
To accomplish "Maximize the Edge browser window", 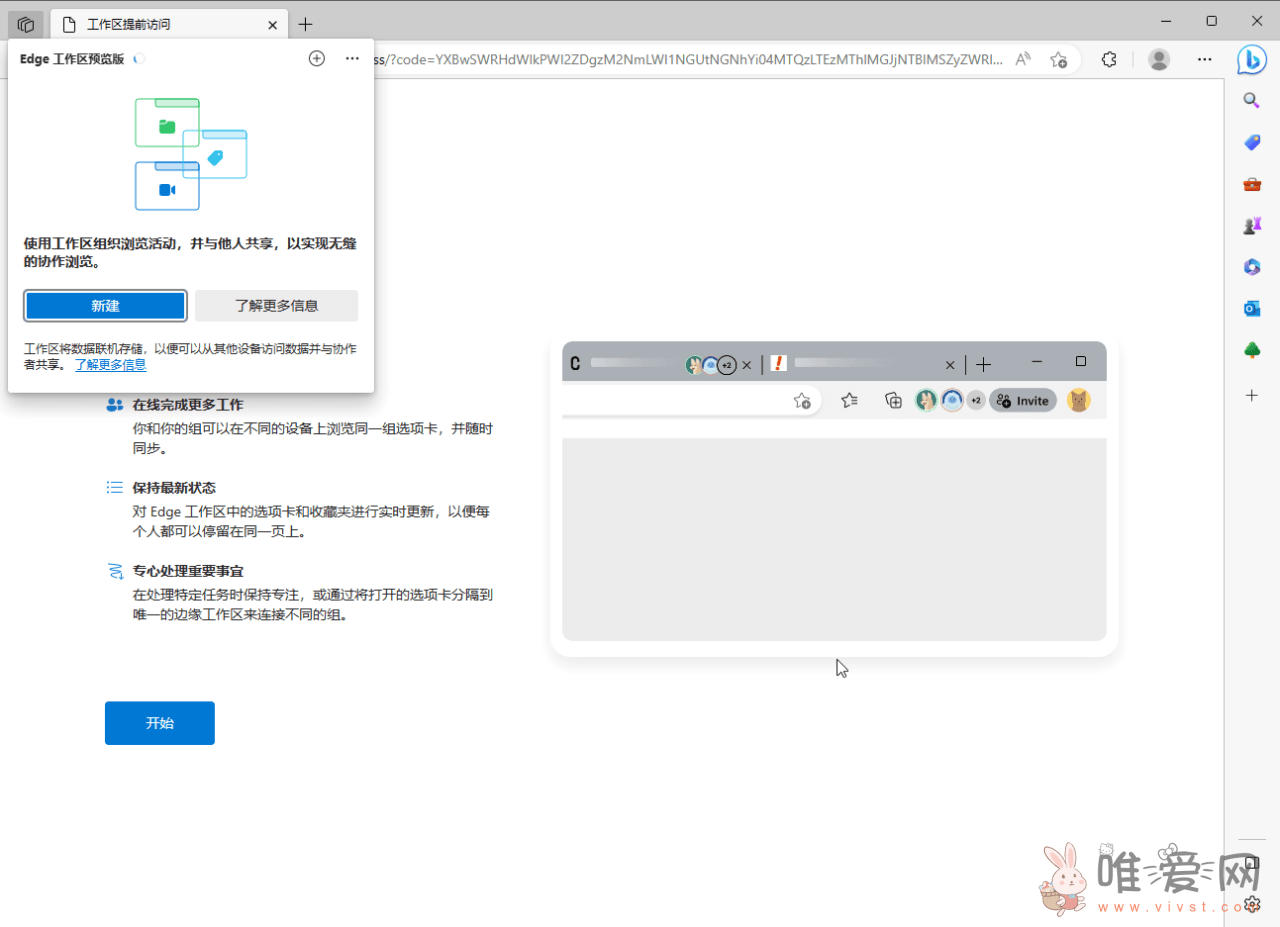I will [x=1212, y=21].
